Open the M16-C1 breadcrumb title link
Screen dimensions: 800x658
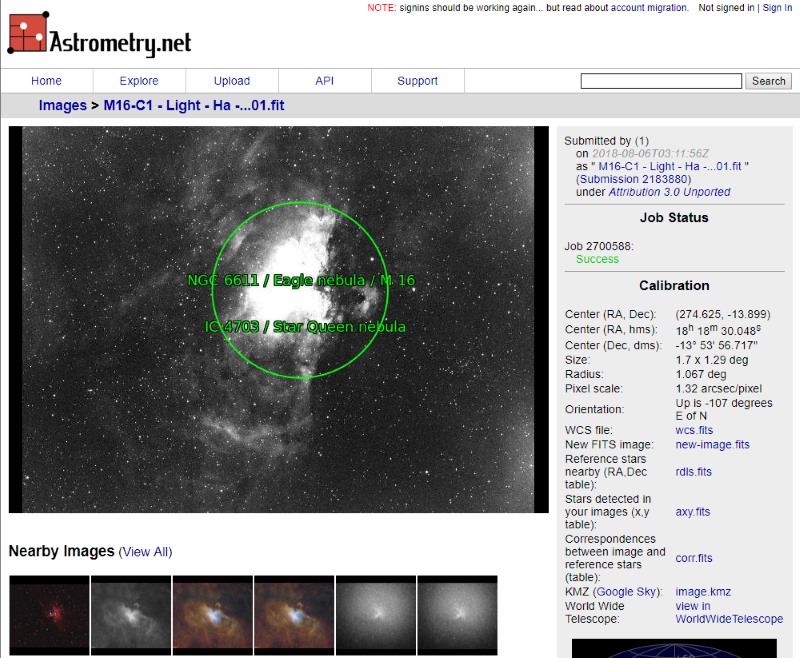[194, 106]
